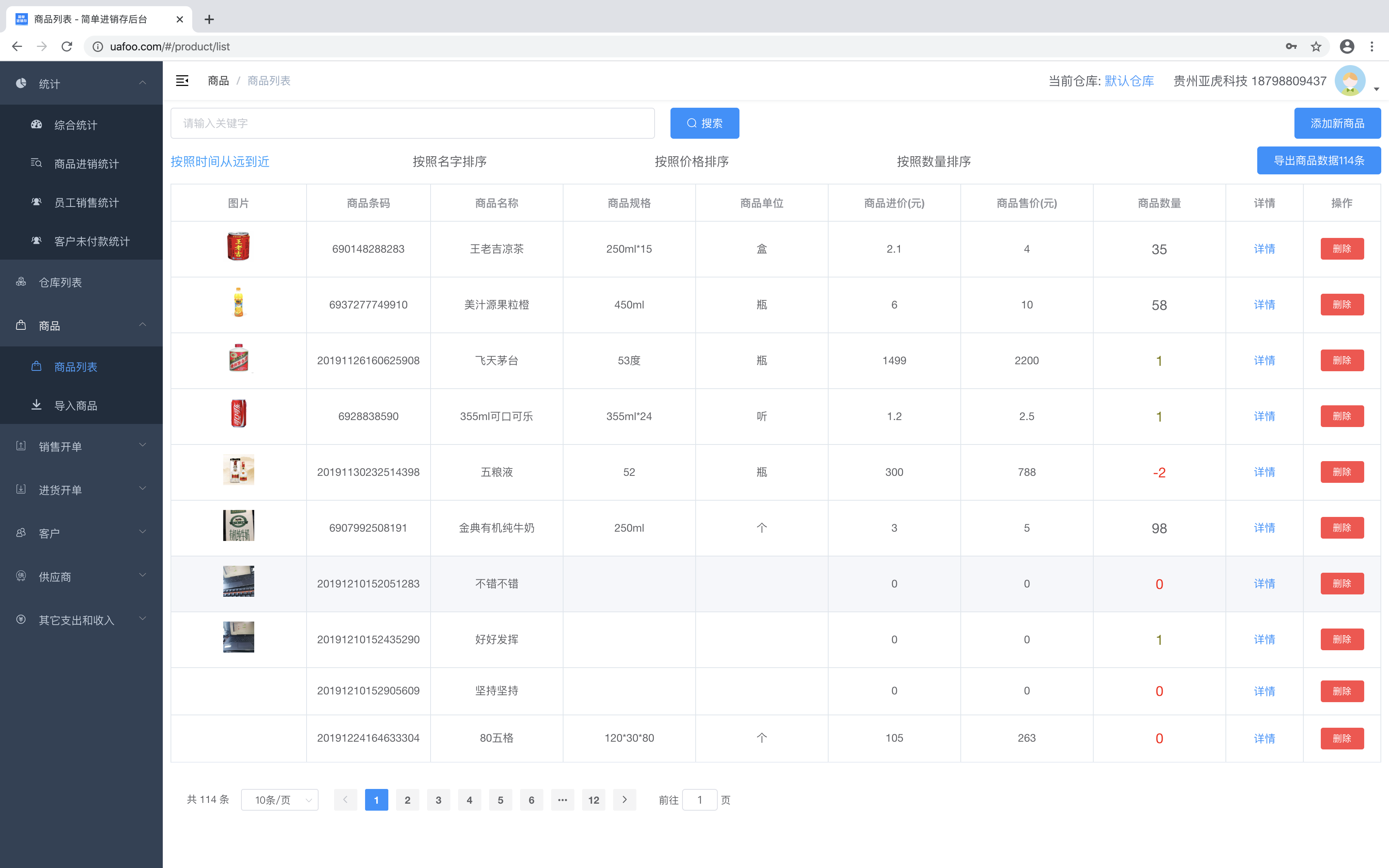Click the 导入商品 download icon
This screenshot has height=868, width=1389.
(36, 405)
